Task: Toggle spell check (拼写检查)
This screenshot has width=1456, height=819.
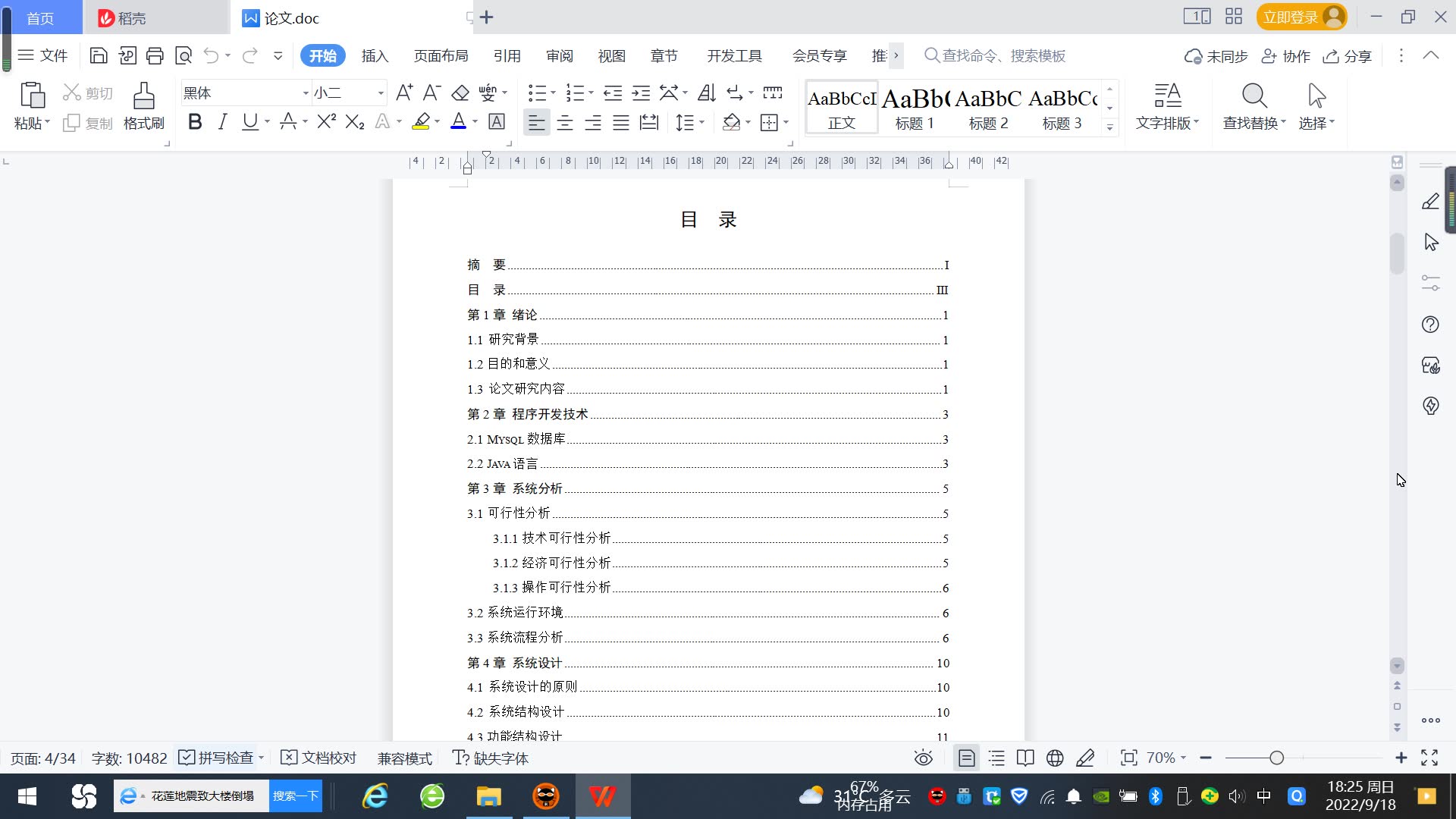Action: (x=218, y=758)
